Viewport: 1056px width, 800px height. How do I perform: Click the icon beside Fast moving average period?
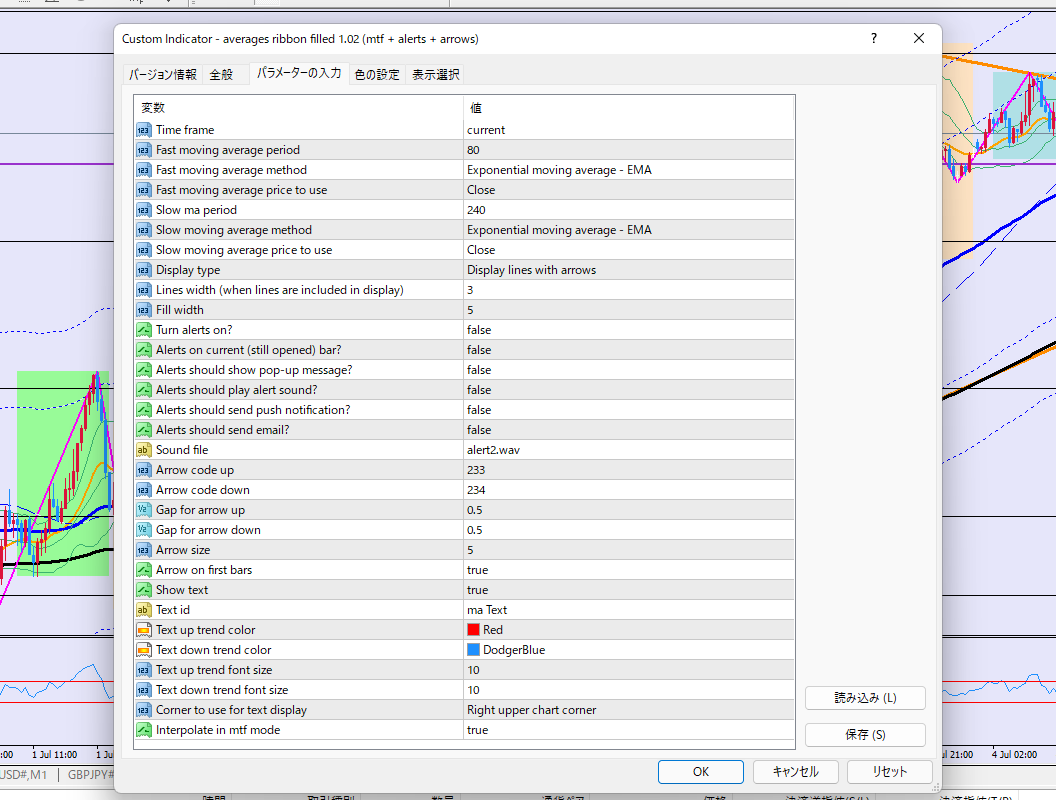tap(143, 150)
